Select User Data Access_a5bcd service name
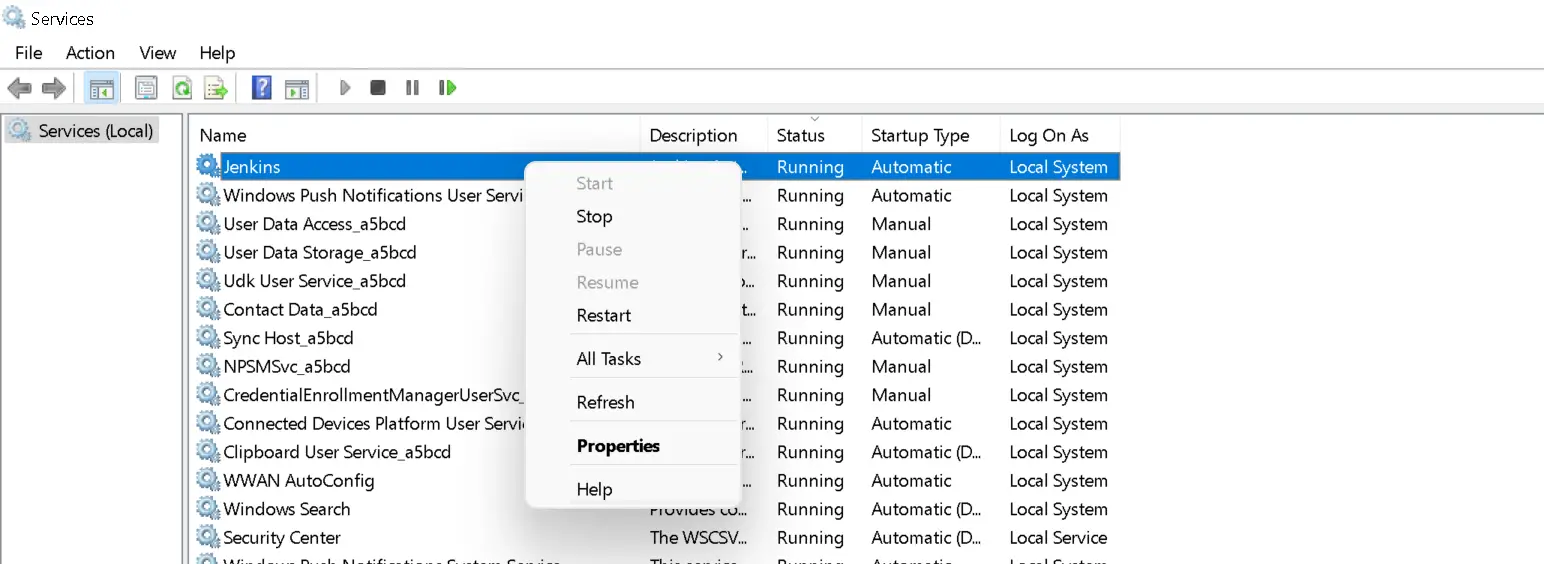Image resolution: width=1544 pixels, height=564 pixels. 314,223
